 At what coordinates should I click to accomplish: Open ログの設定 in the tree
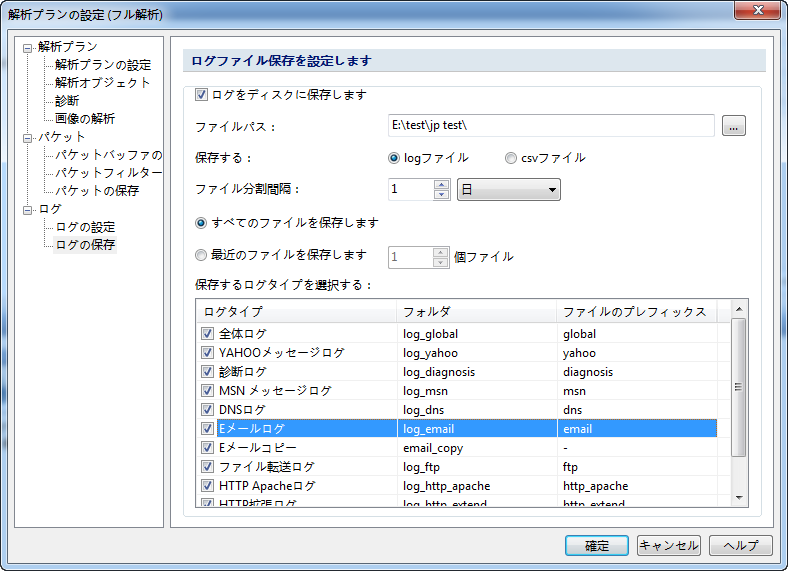pos(85,227)
